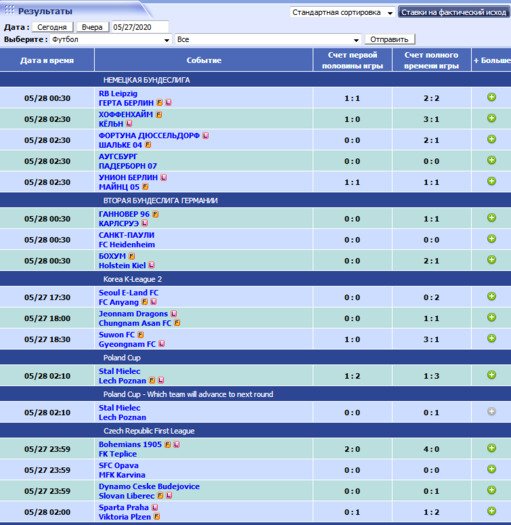Open Slovan Liberec team link
Screen dimensions: 511x525
coord(126,496)
